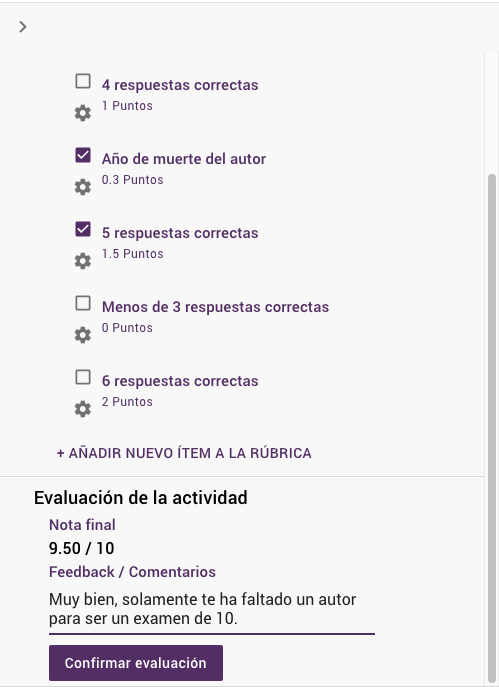
Task: Select the 6 respuestas correctas label
Action: [180, 381]
